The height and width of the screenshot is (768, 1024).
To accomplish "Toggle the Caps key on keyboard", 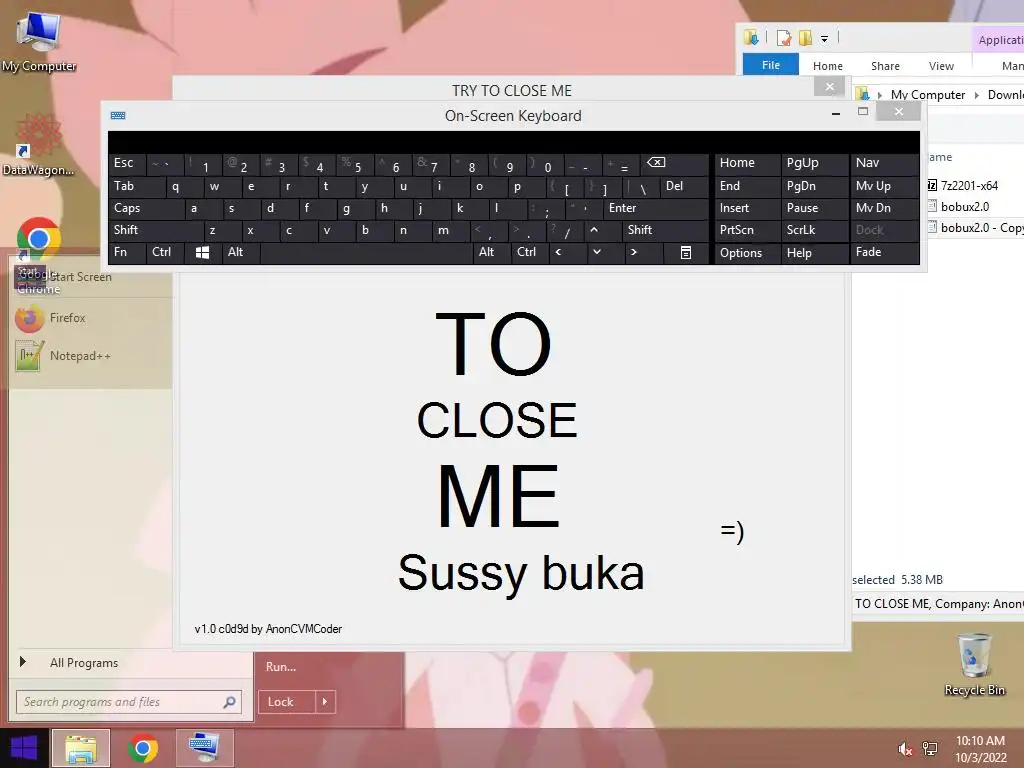I will 146,208.
